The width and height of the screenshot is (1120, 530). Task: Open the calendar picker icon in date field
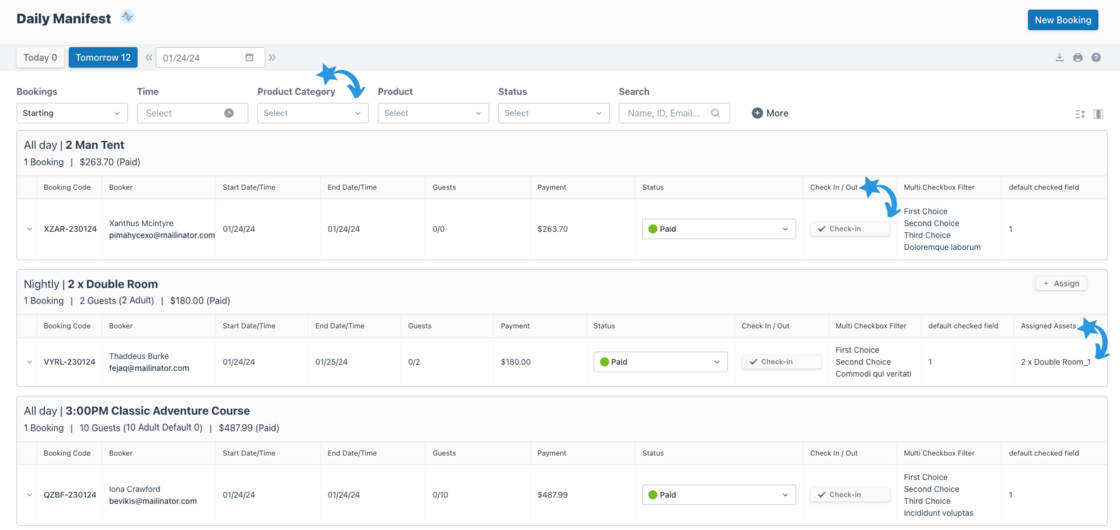(x=249, y=58)
